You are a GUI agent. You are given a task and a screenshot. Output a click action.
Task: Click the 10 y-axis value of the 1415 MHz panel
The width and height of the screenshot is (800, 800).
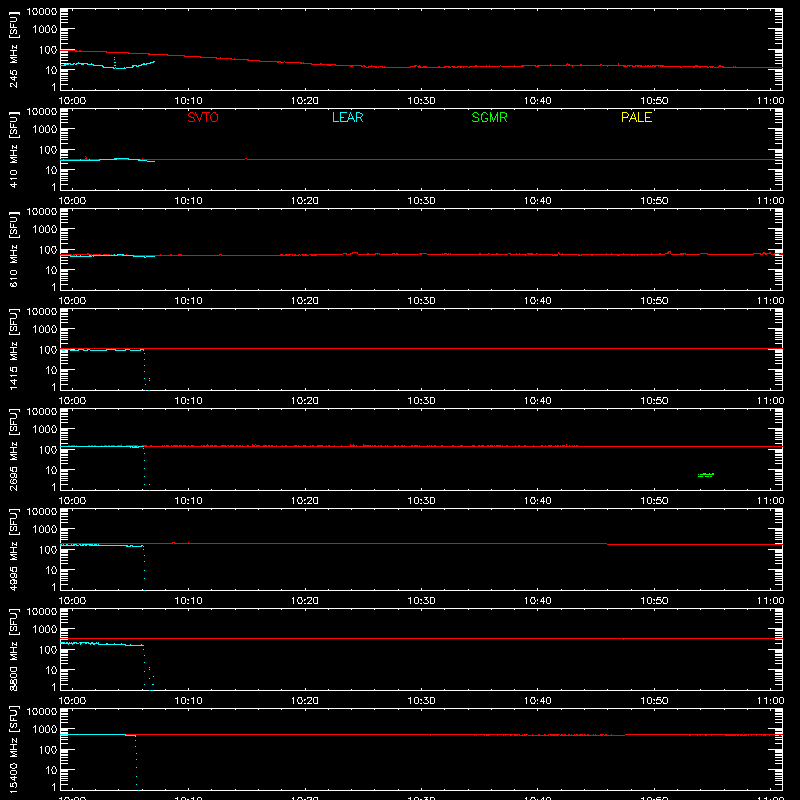point(51,370)
